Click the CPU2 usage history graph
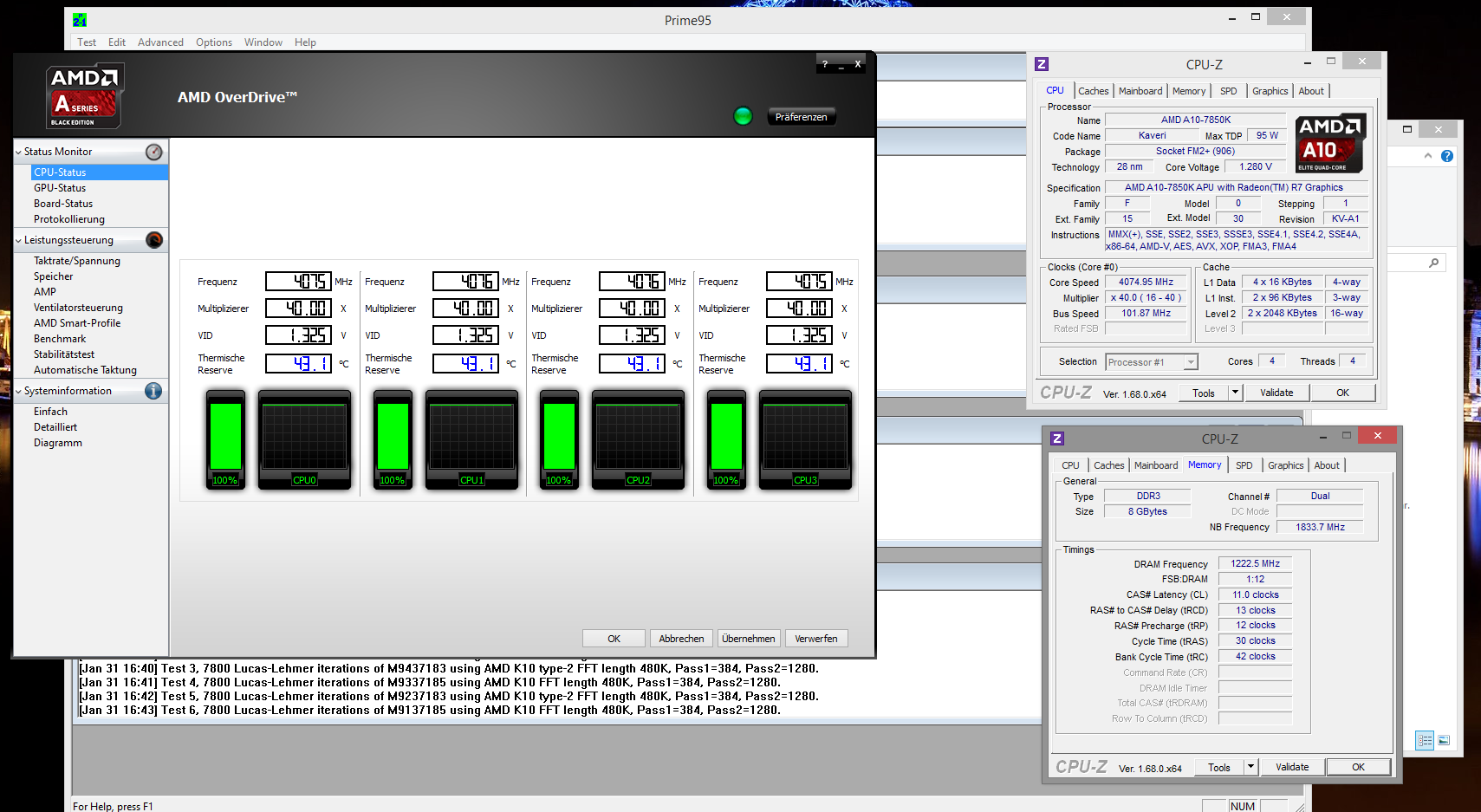1481x812 pixels. click(638, 440)
